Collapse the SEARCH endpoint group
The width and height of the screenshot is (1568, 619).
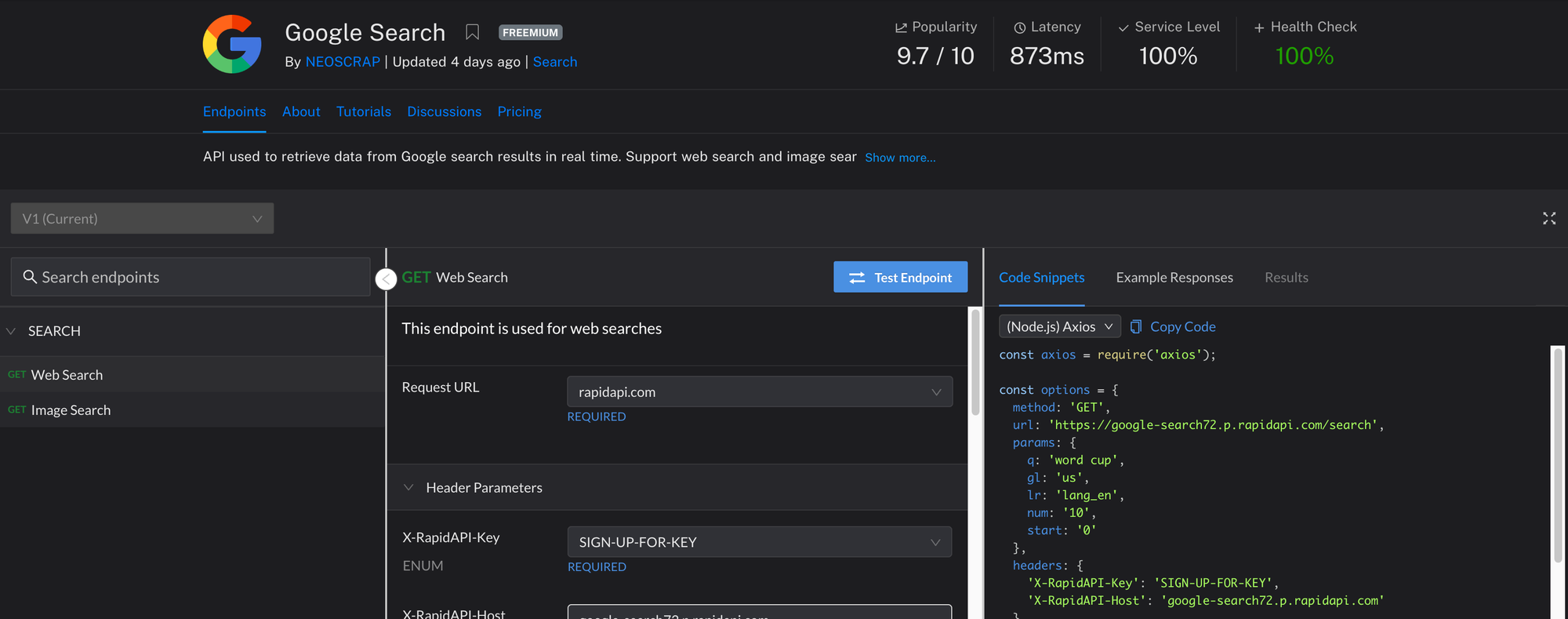click(x=11, y=331)
